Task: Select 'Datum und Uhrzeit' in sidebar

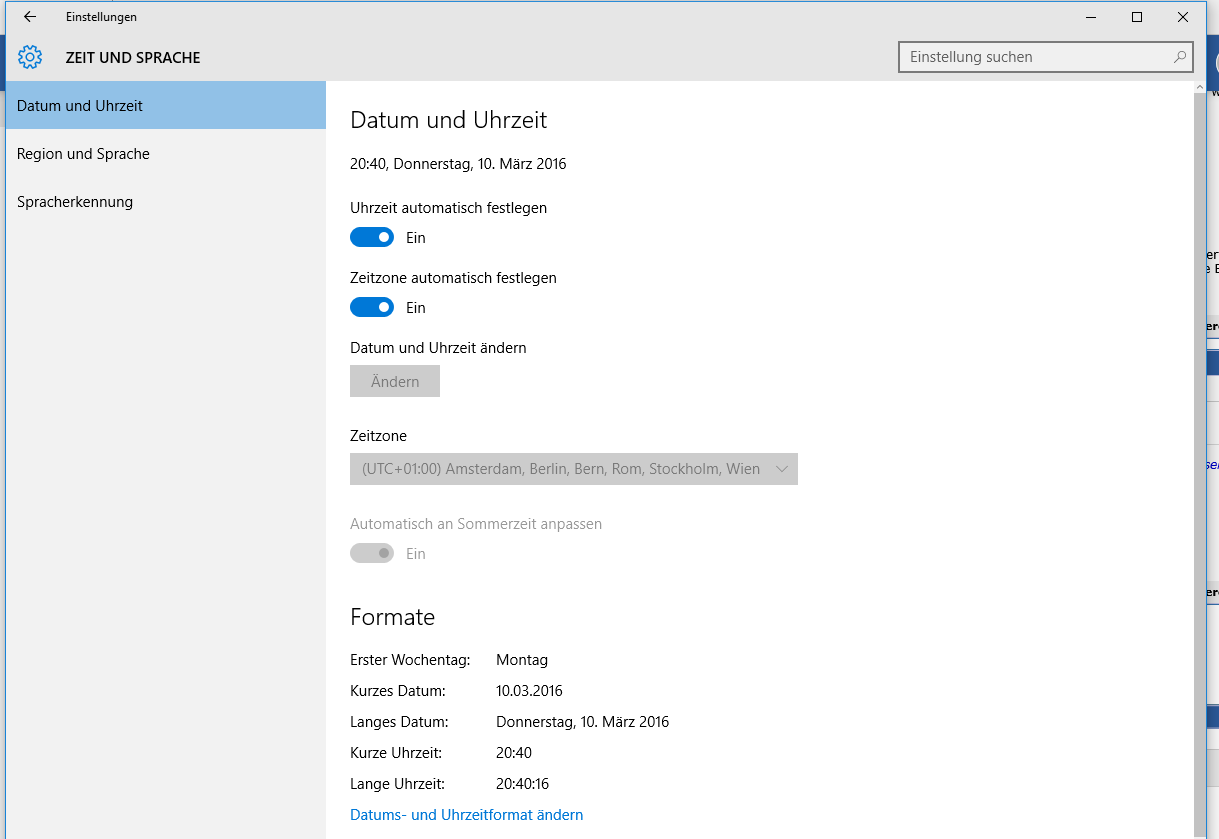Action: coord(80,106)
